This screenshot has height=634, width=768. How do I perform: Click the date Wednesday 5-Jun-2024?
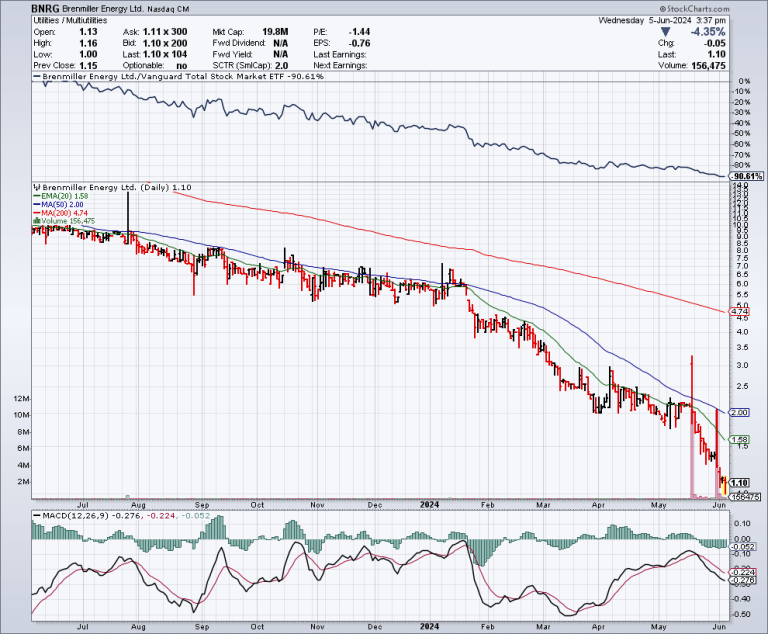(x=645, y=20)
